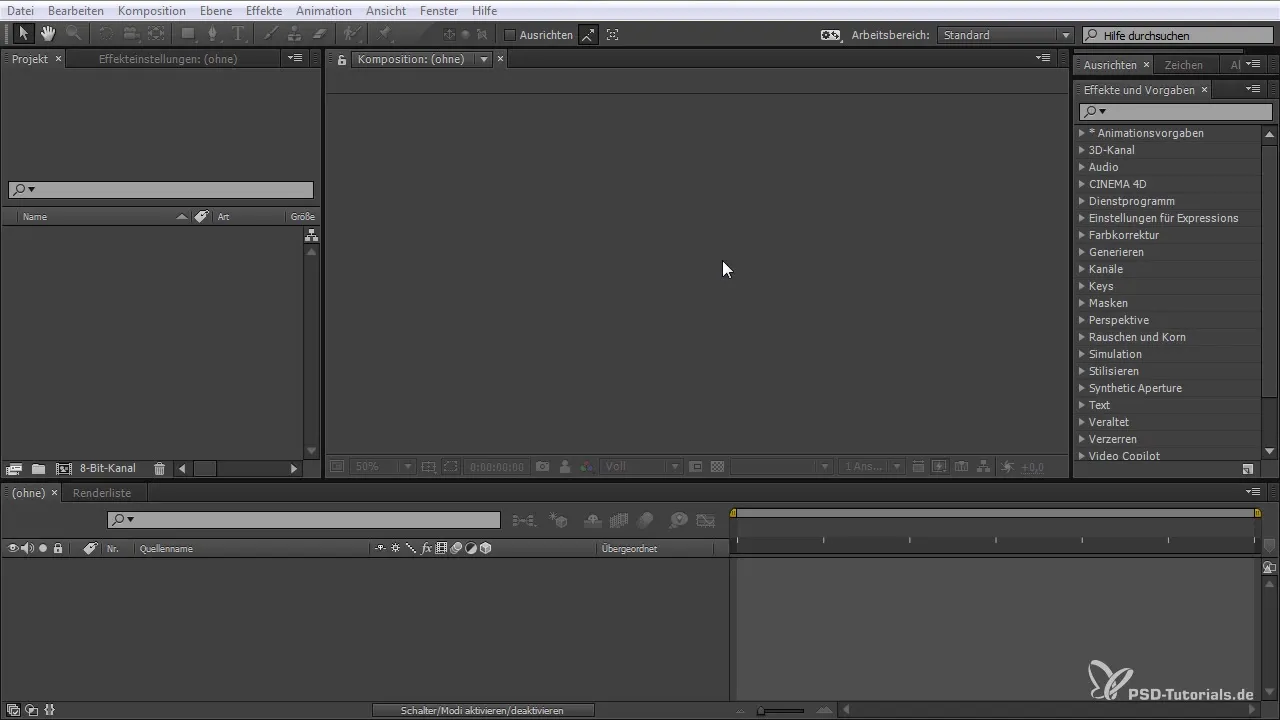This screenshot has width=1280, height=720.
Task: Open the Ebene menu
Action: click(x=215, y=10)
